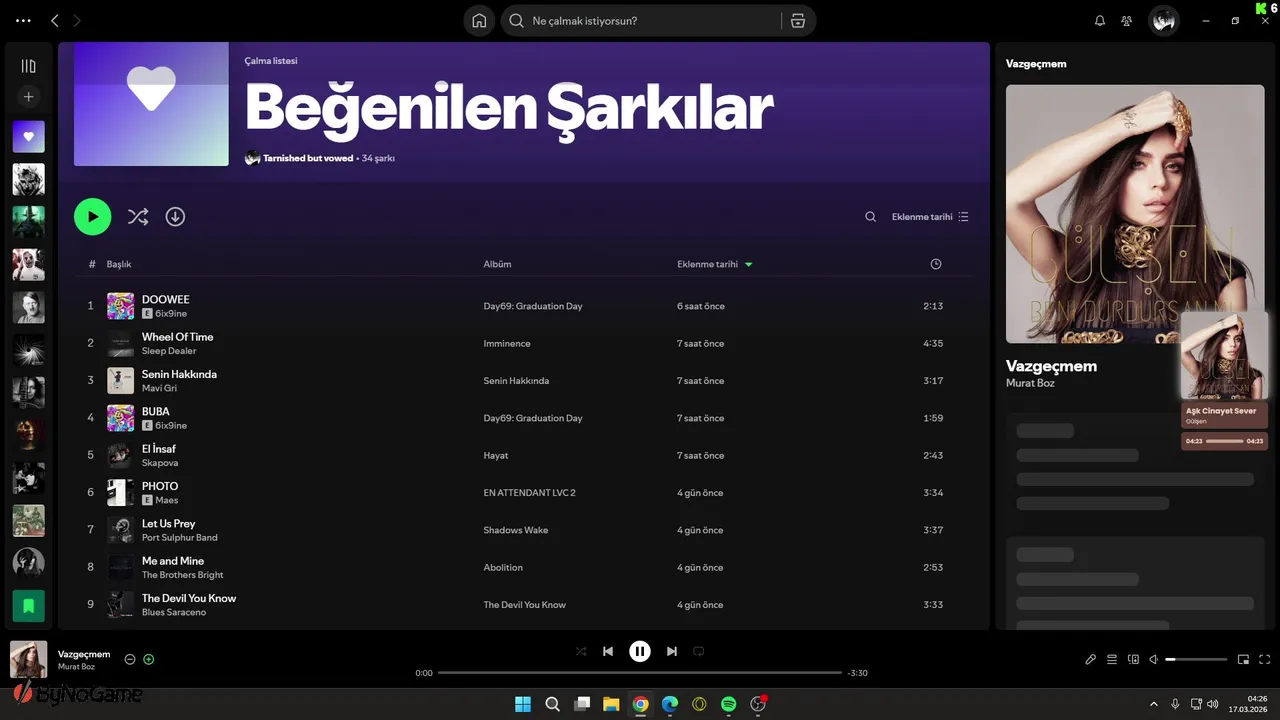Toggle shuffle next to the green play button
1280x720 pixels.
tap(138, 216)
